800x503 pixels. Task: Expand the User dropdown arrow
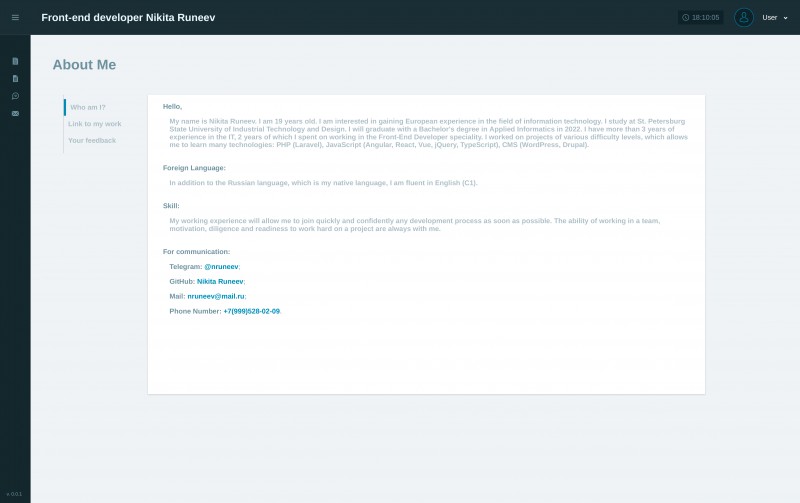coord(785,18)
